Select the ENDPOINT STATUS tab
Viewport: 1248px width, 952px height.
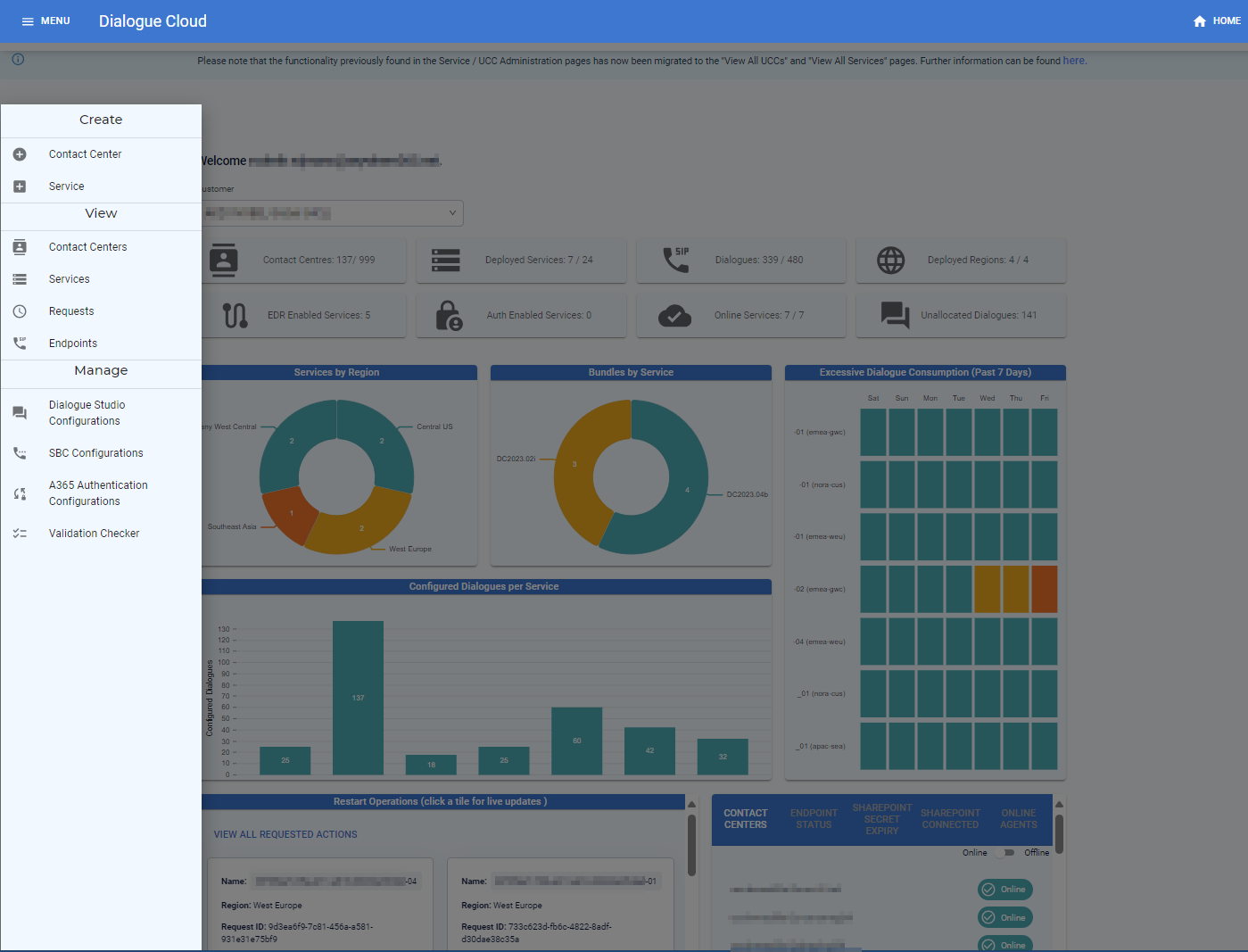pos(814,819)
